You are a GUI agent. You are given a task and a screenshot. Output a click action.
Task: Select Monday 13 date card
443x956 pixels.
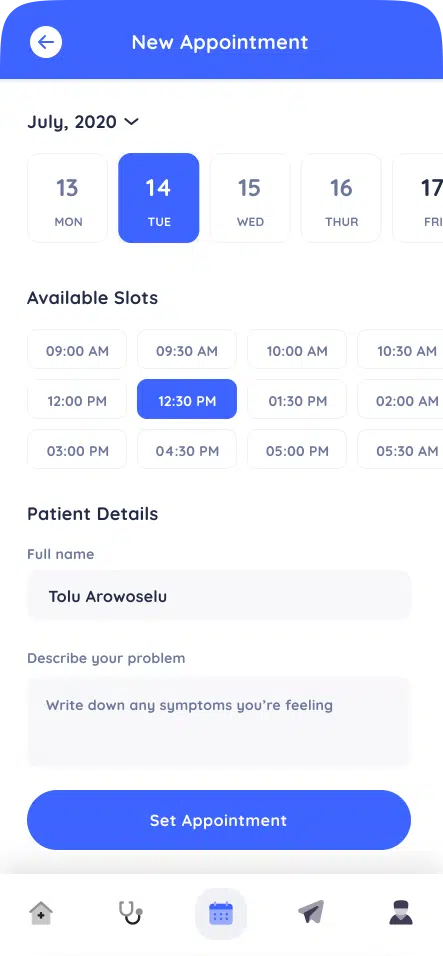click(68, 198)
